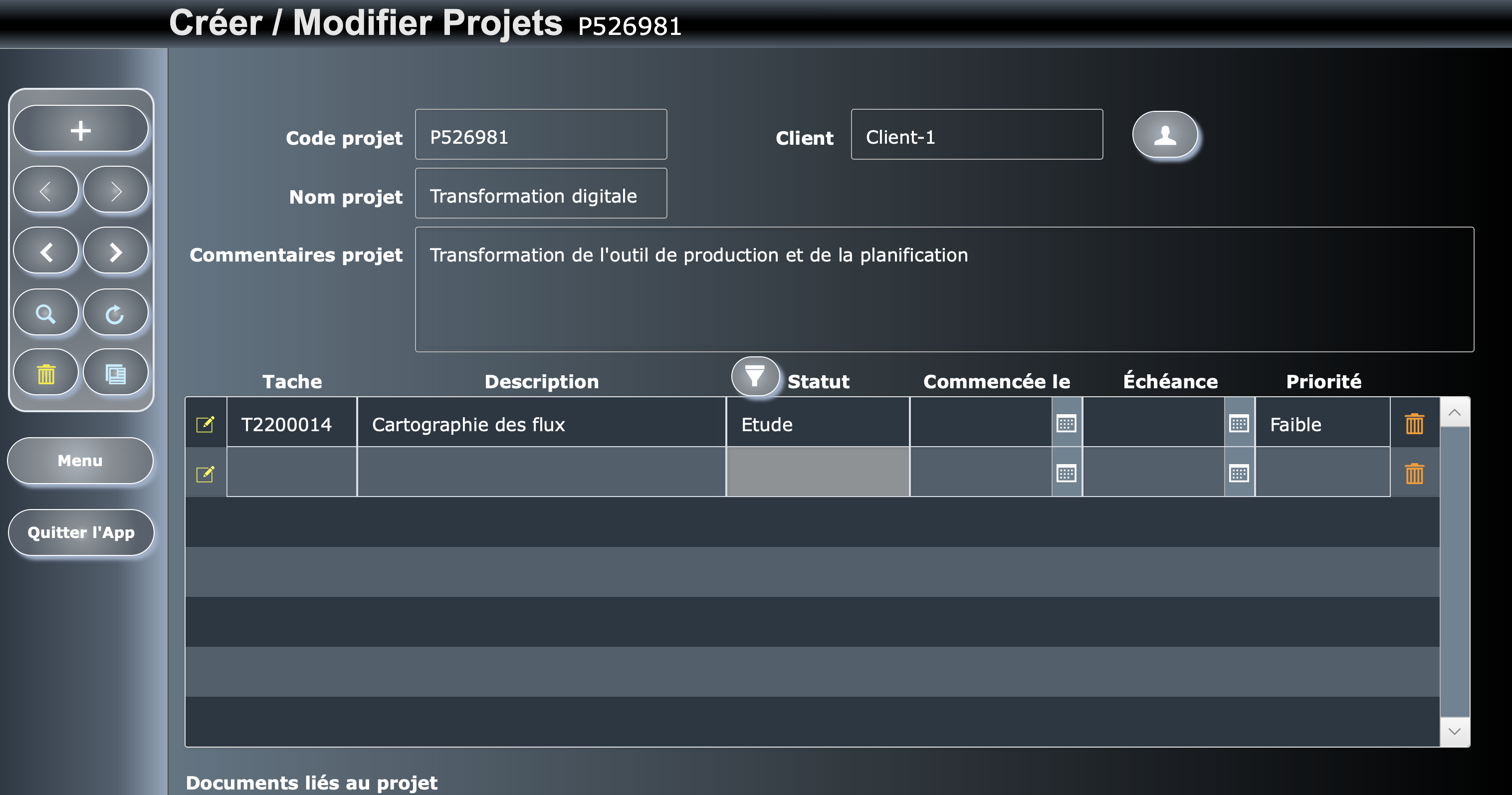Screen dimensions: 1512x795
Task: Click the Priorité column header
Action: click(x=1323, y=382)
